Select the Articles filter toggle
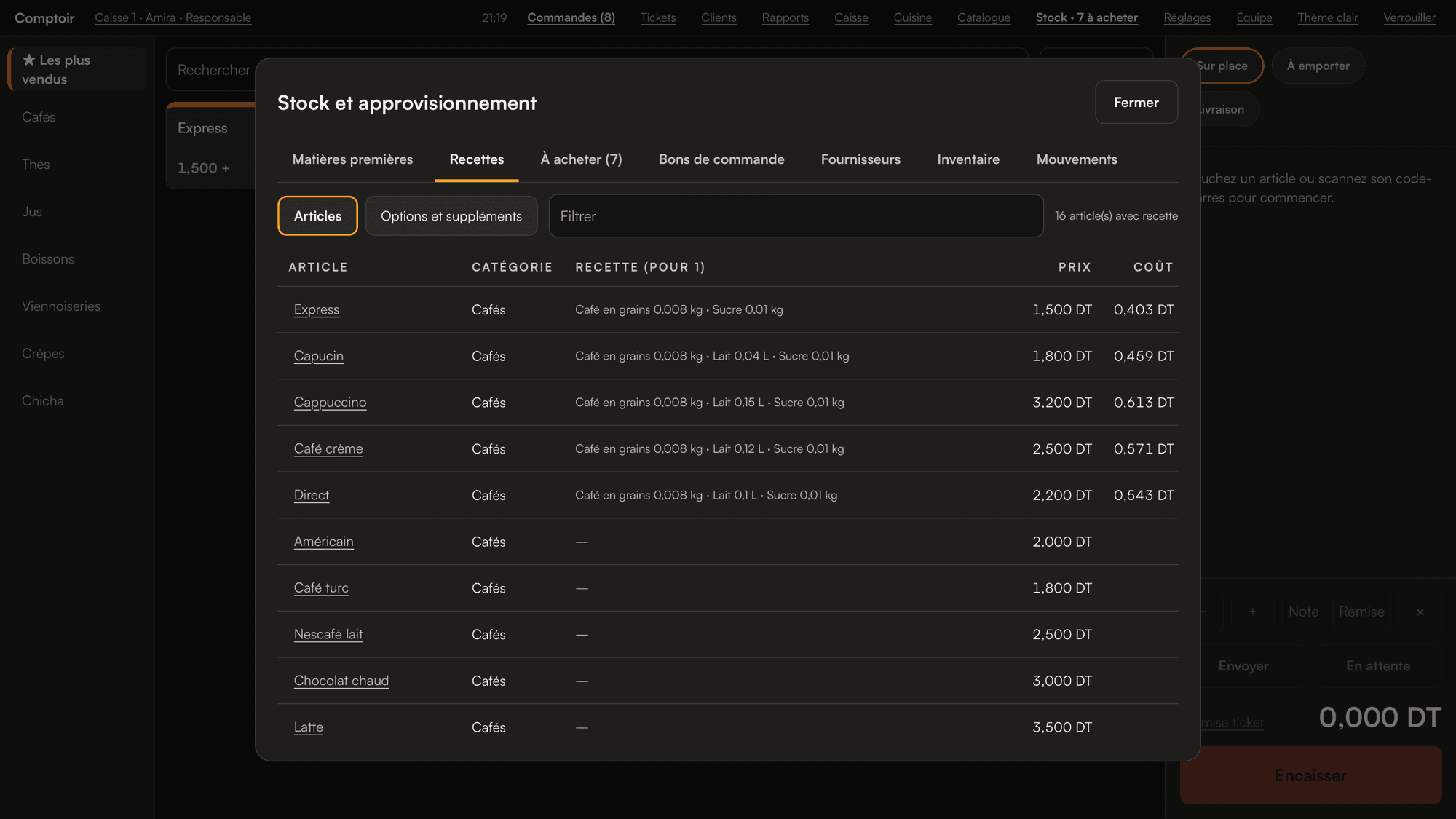This screenshot has height=819, width=1456. (x=317, y=216)
